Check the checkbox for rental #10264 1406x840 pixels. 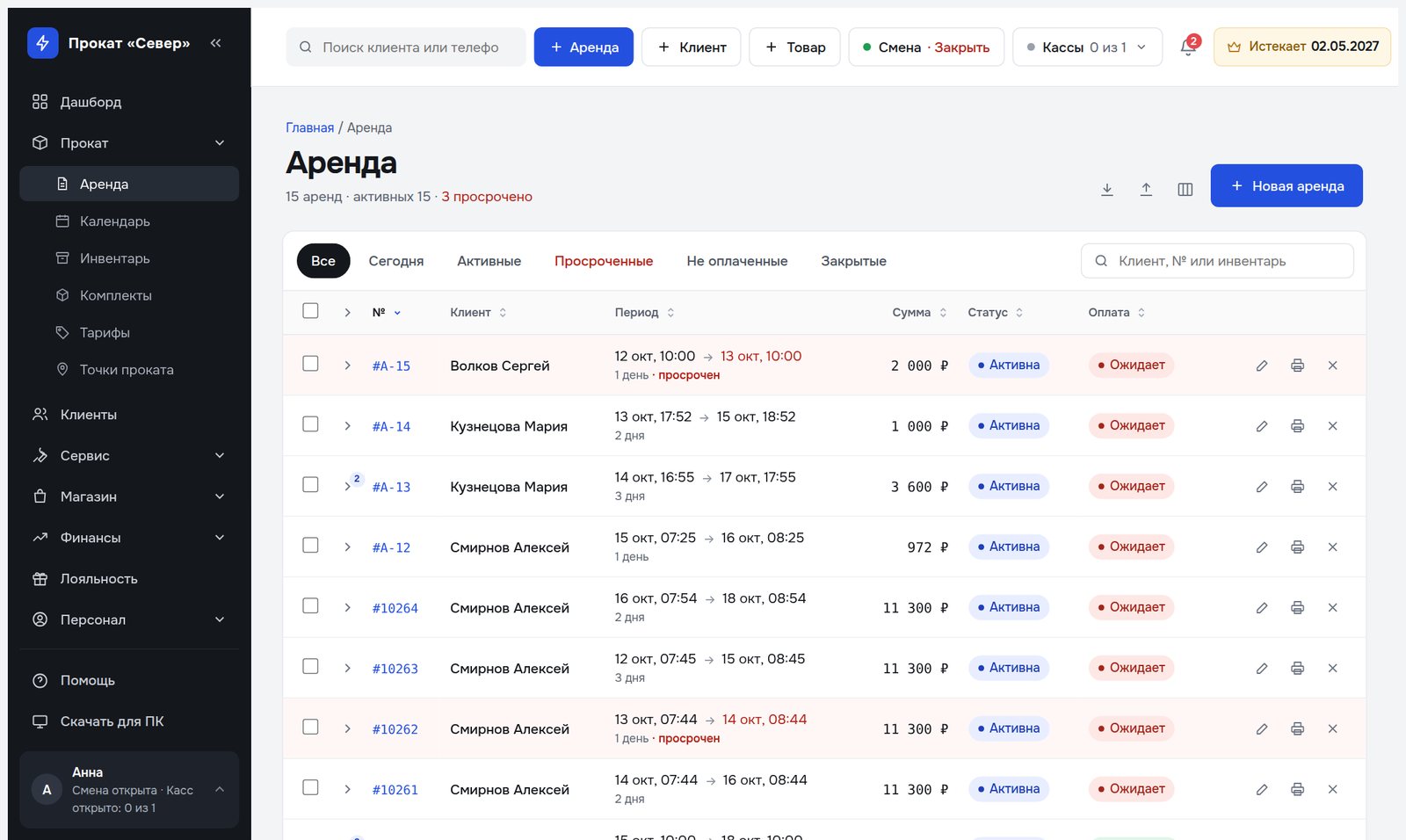[x=310, y=606]
